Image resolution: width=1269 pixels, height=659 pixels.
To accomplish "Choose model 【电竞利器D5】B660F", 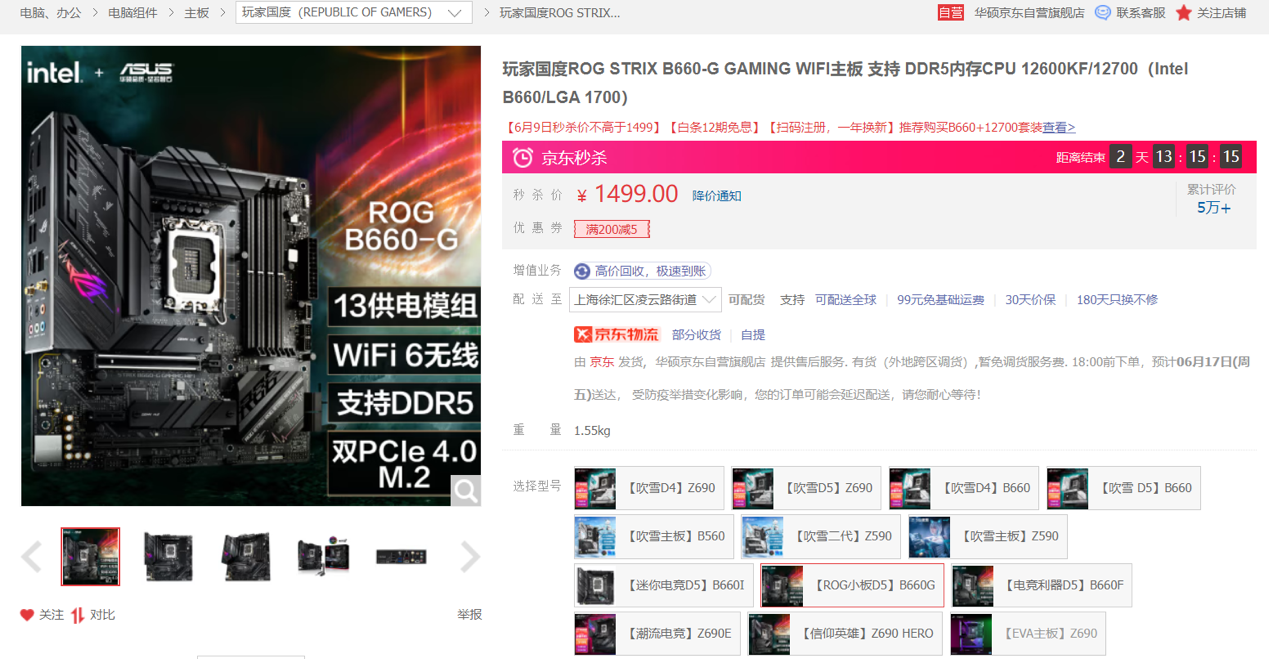I will (1041, 586).
